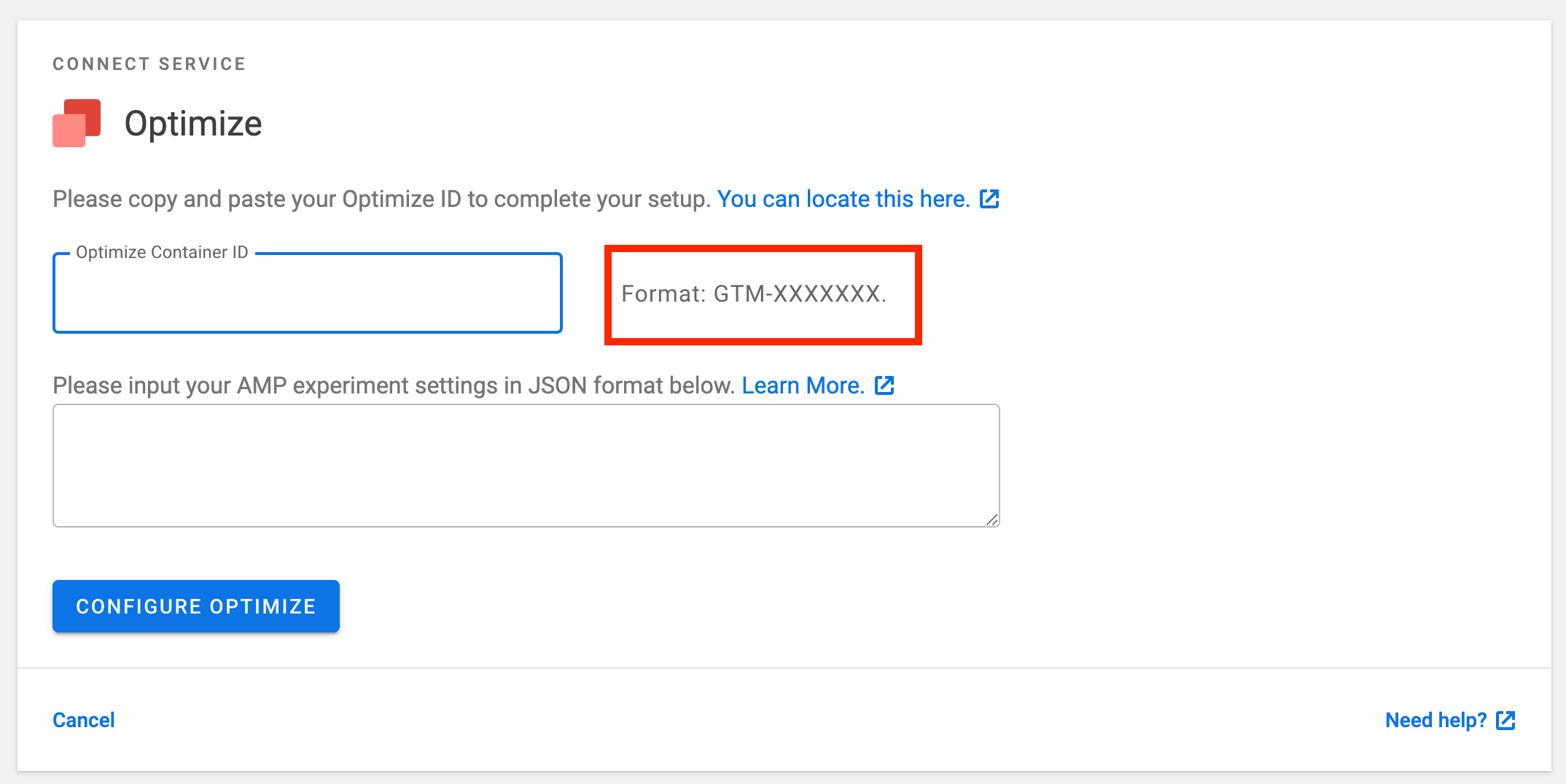This screenshot has width=1566, height=784.
Task: Click the external link icon next to Learn More
Action: tap(884, 385)
